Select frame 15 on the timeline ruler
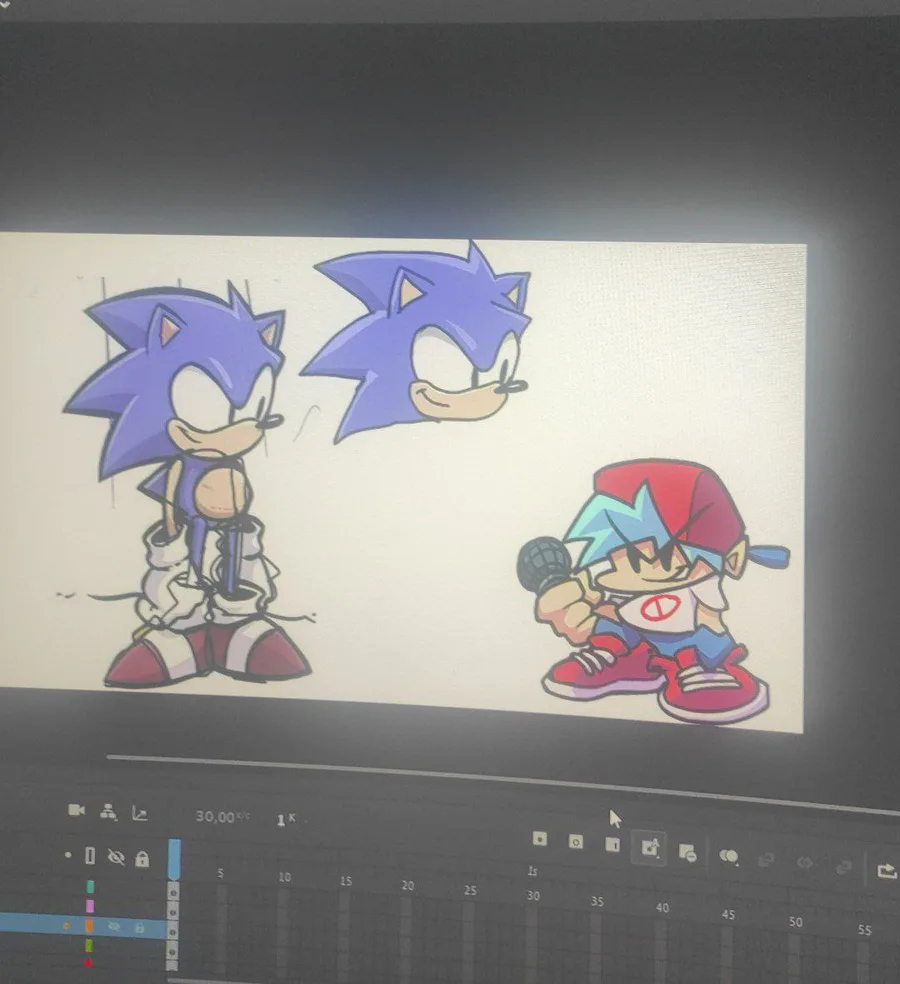This screenshot has height=984, width=900. [x=346, y=881]
